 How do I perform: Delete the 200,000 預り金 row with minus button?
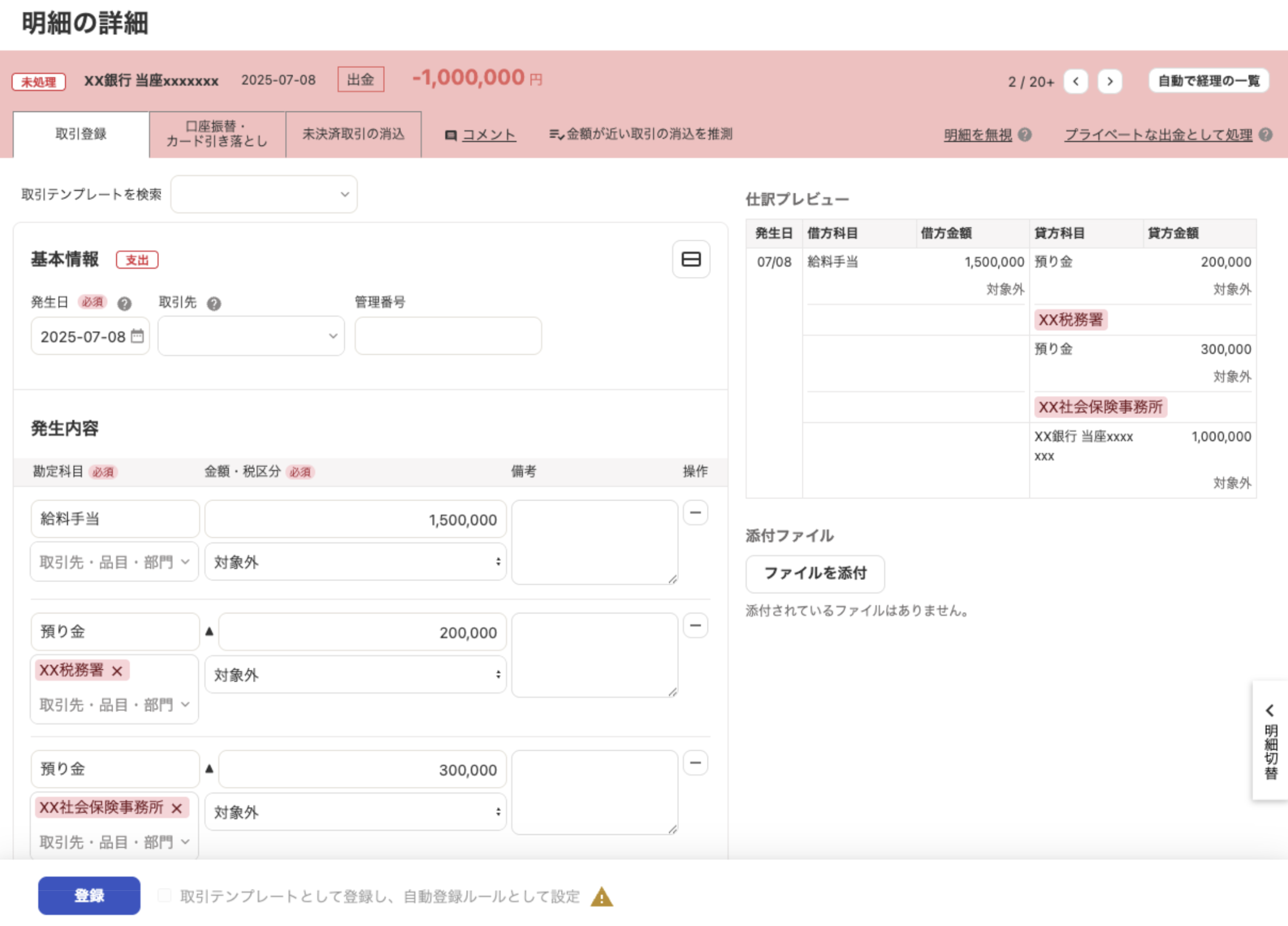pyautogui.click(x=695, y=626)
